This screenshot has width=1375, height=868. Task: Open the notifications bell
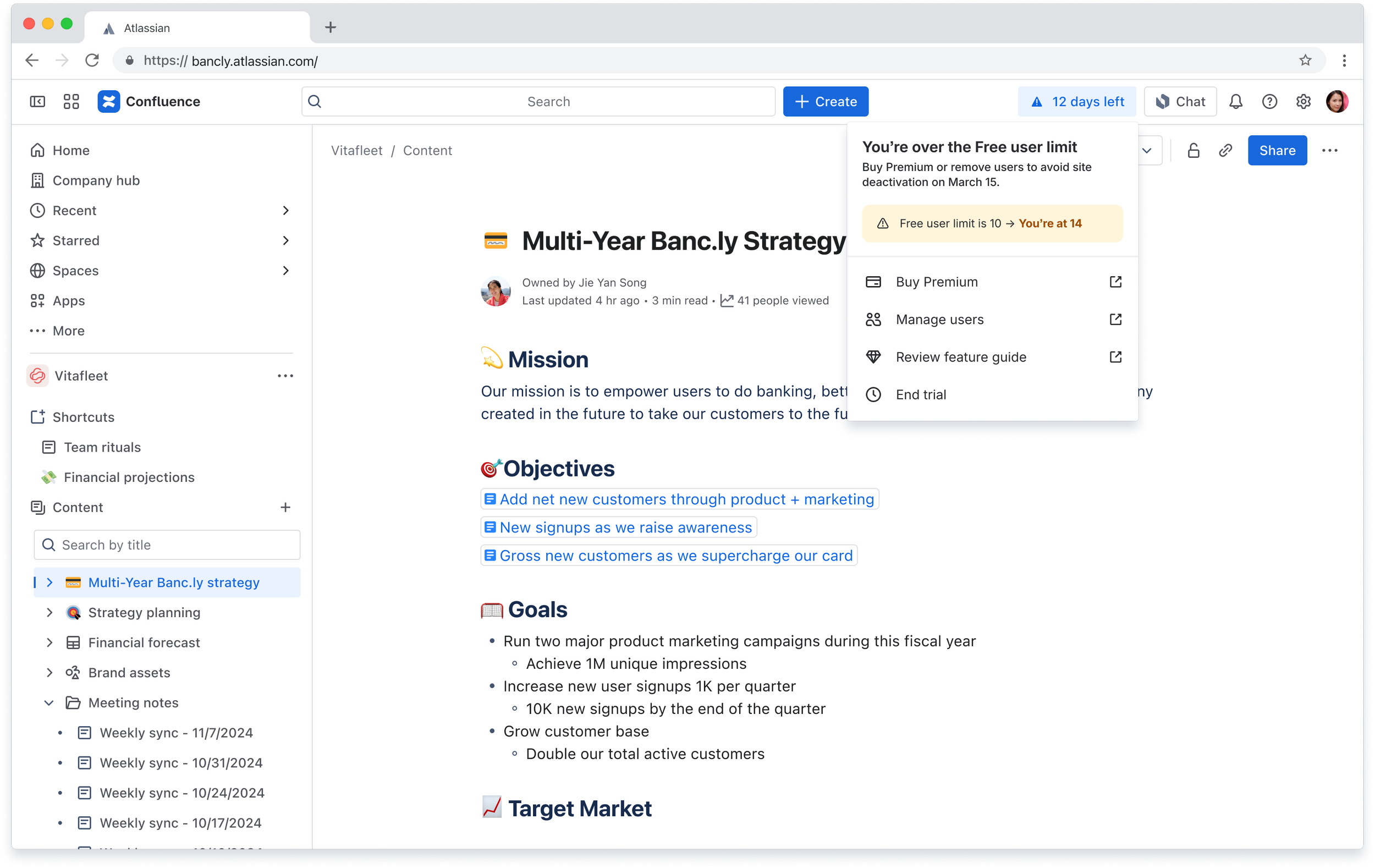tap(1236, 102)
